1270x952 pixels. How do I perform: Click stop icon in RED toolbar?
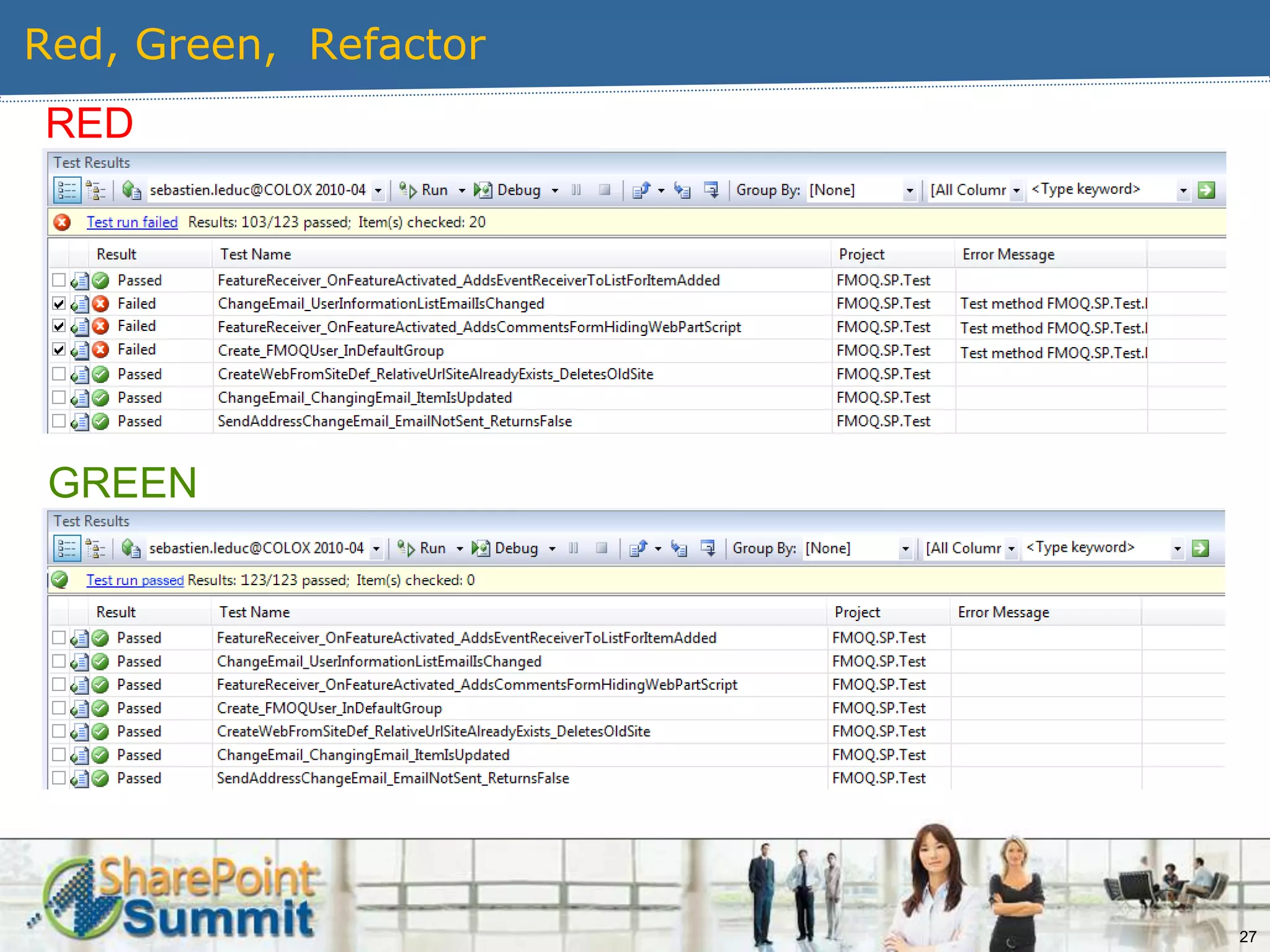pyautogui.click(x=605, y=190)
